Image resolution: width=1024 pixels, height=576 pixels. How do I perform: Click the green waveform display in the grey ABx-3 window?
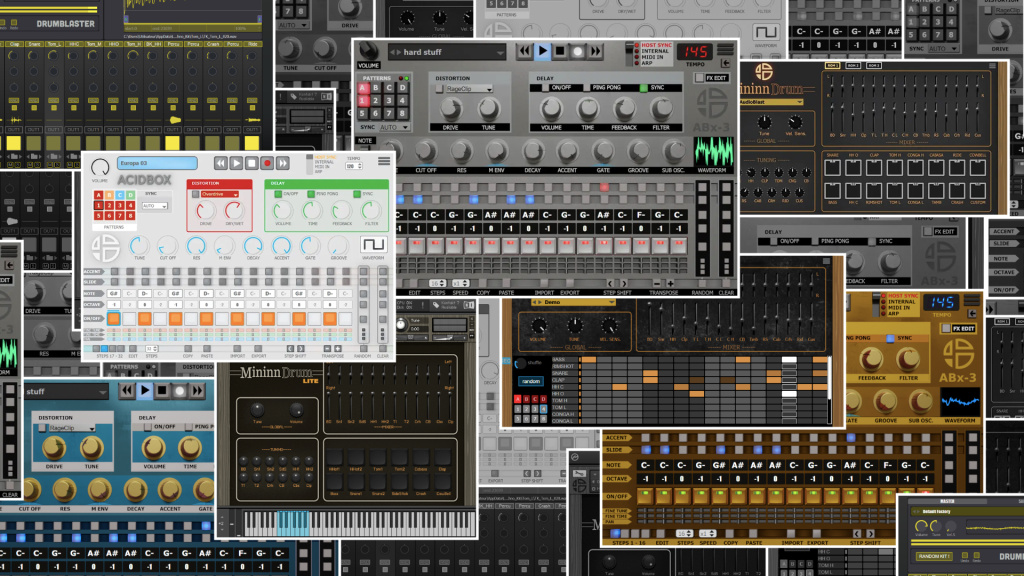pos(713,152)
